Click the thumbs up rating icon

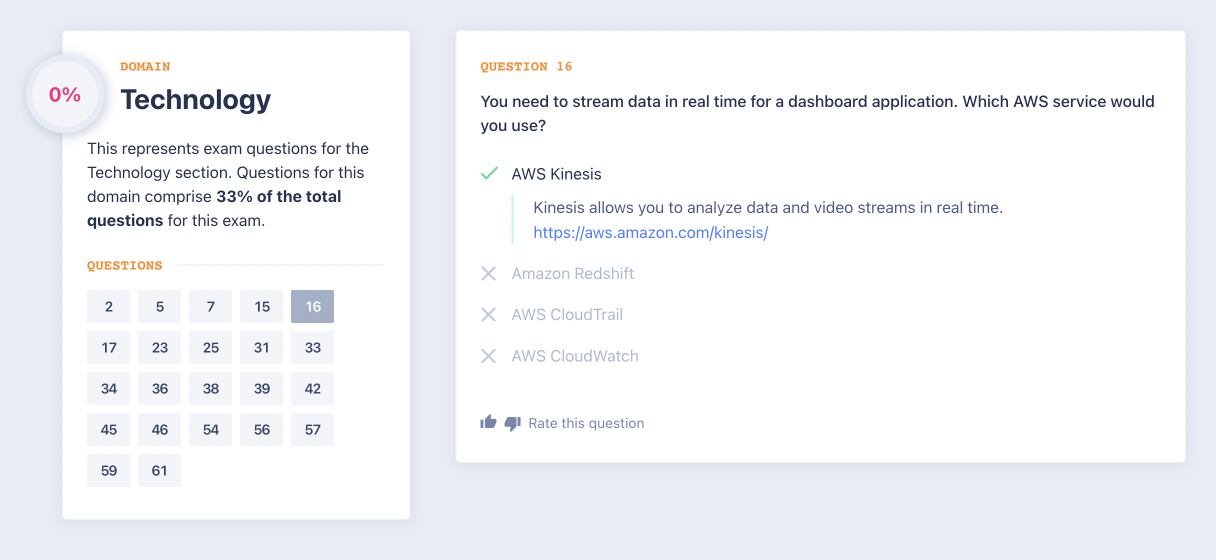click(488, 423)
